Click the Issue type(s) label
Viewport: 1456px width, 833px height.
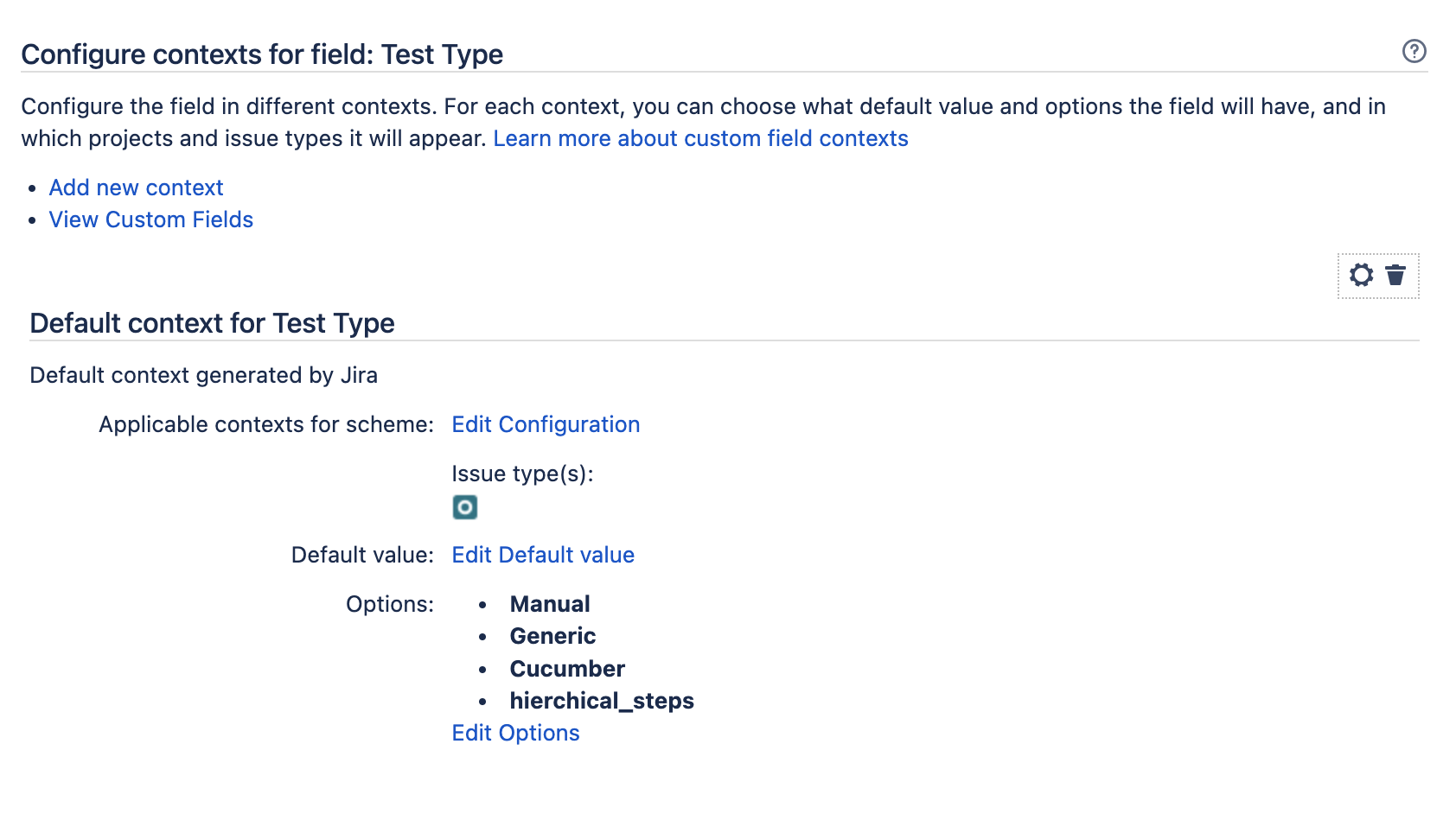[522, 474]
